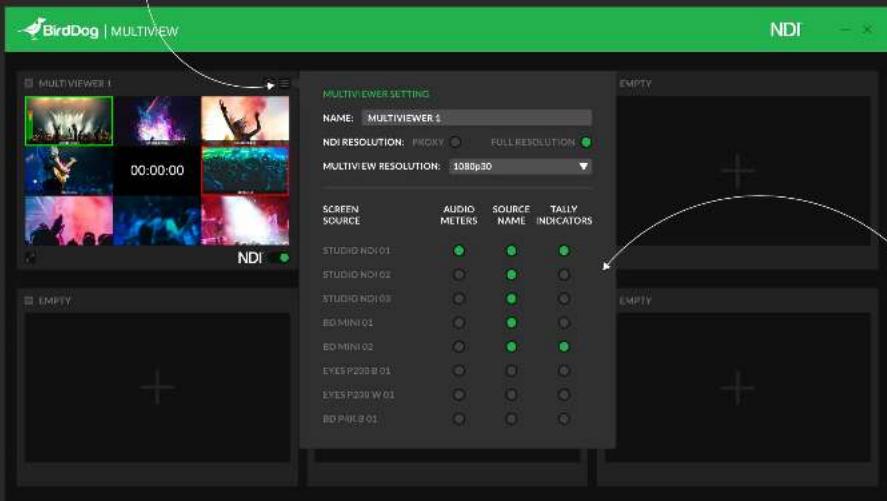The width and height of the screenshot is (887, 501).
Task: Enable tally indicators for STUDIO NDI 03
Action: pos(564,299)
